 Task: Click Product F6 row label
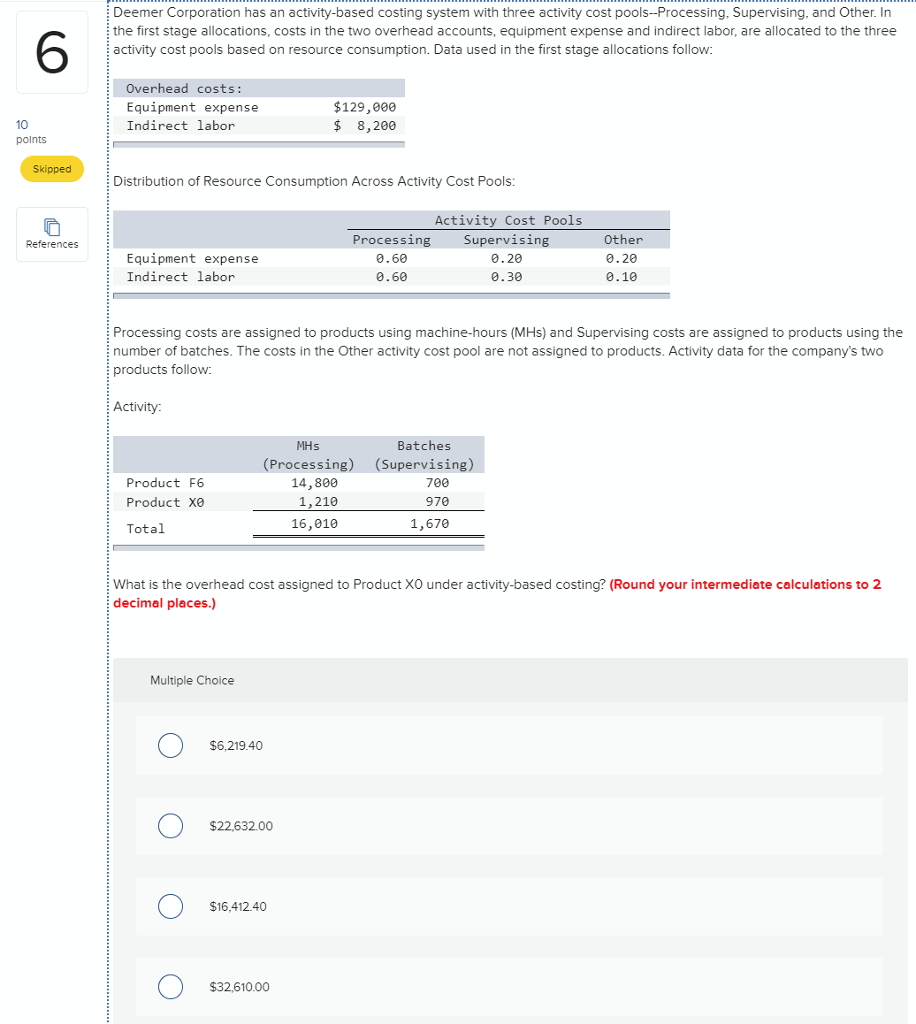click(x=165, y=483)
